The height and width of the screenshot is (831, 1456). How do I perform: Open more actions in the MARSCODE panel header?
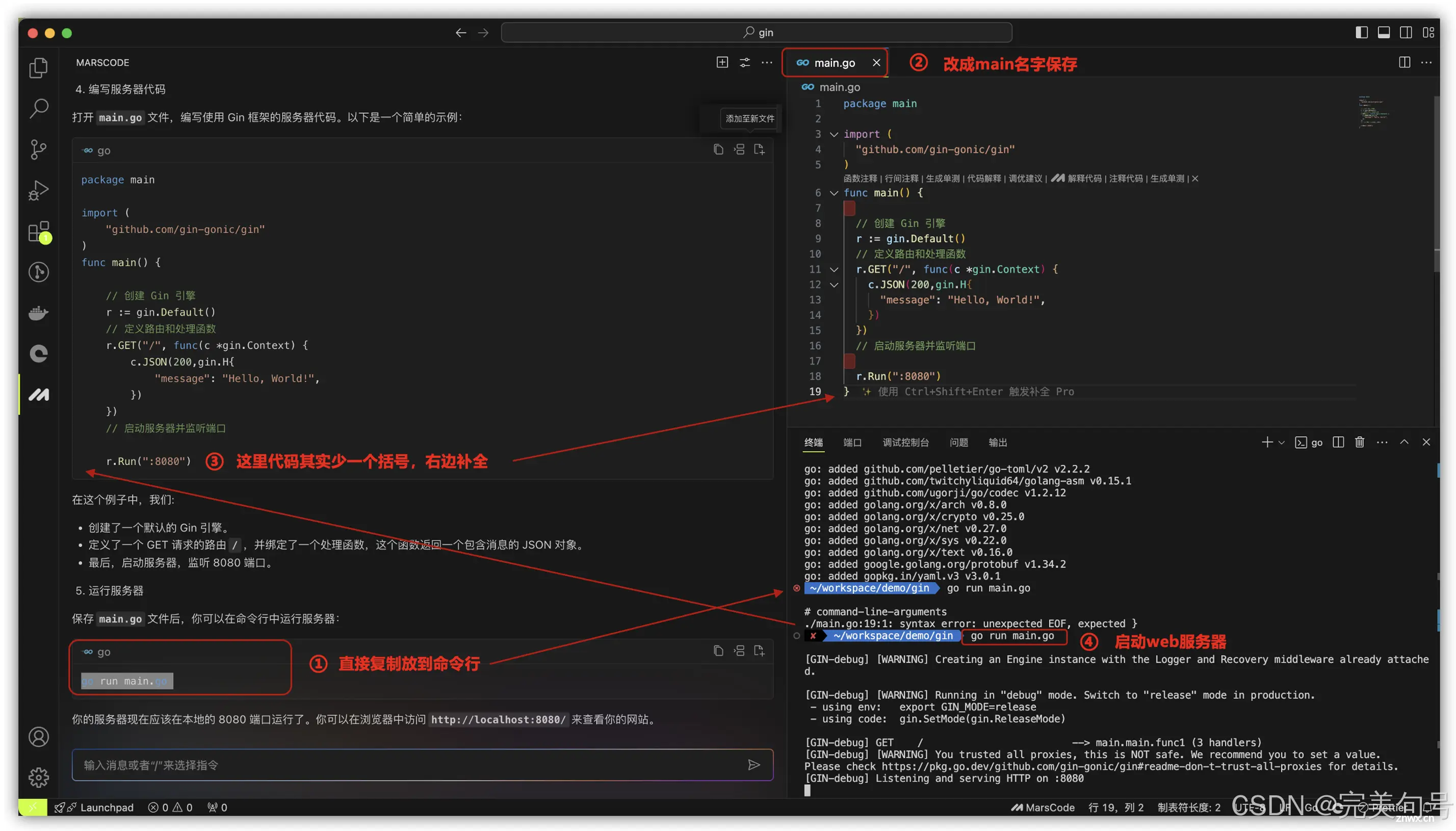(x=767, y=62)
